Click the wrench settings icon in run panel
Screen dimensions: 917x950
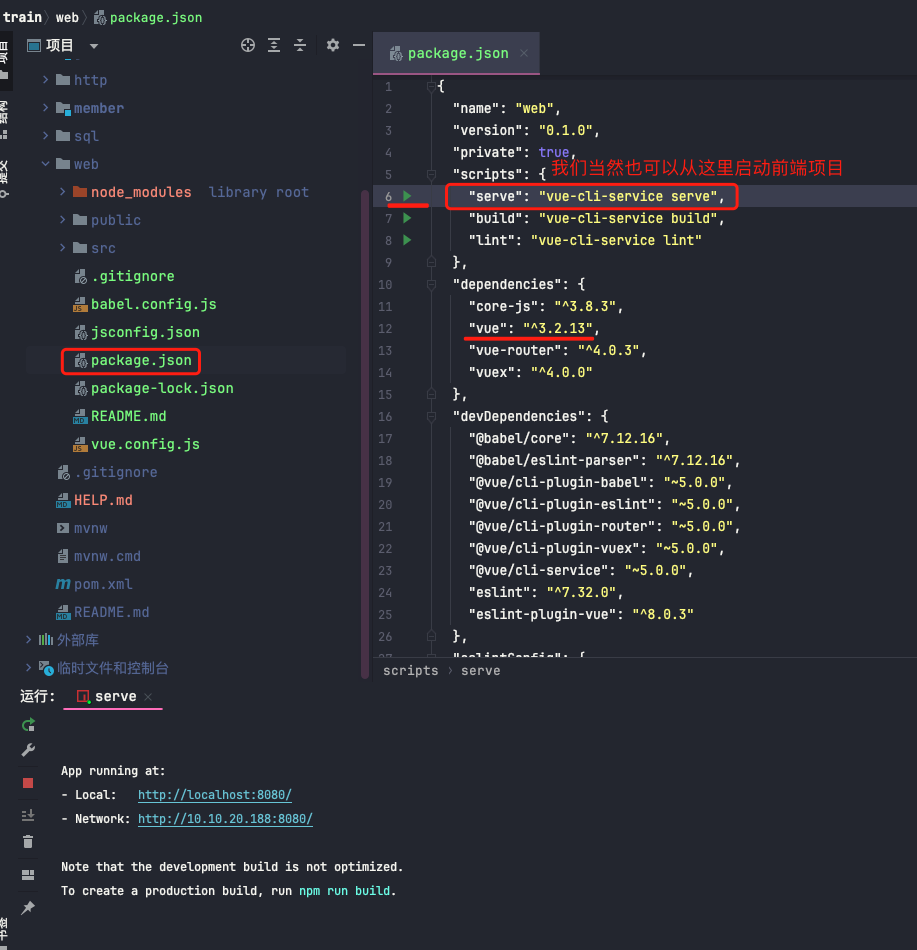pos(28,750)
